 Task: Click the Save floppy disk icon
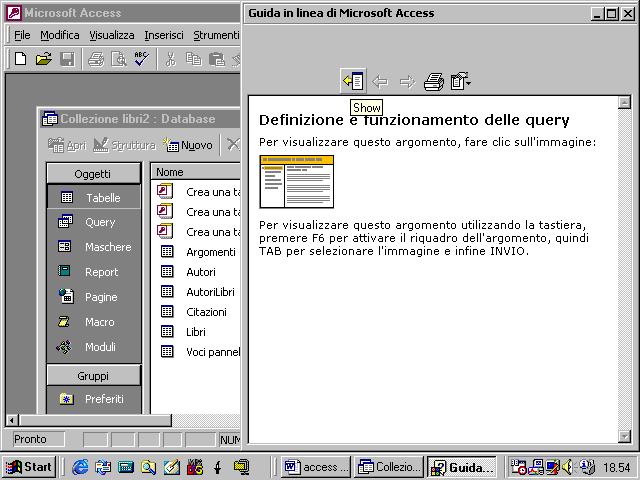(x=67, y=59)
